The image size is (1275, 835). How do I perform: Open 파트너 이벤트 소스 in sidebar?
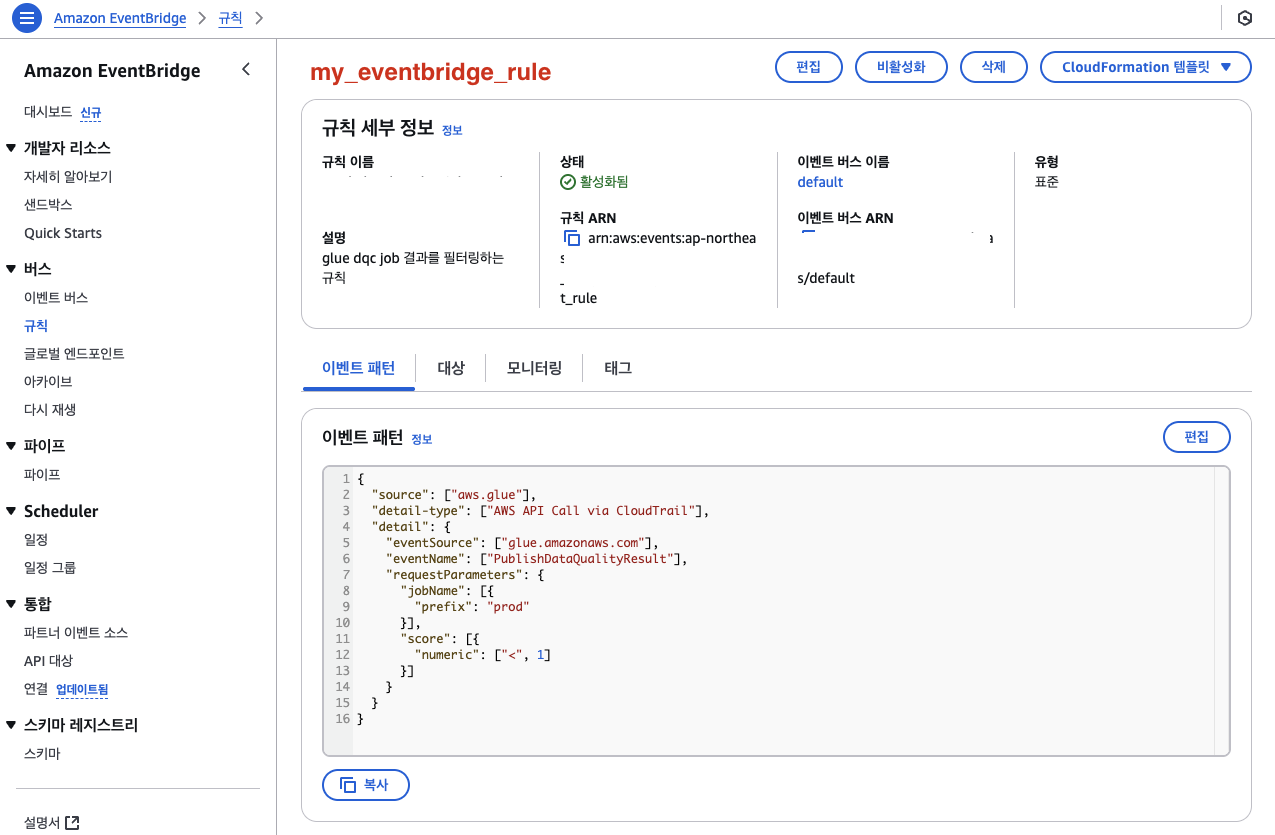[76, 633]
